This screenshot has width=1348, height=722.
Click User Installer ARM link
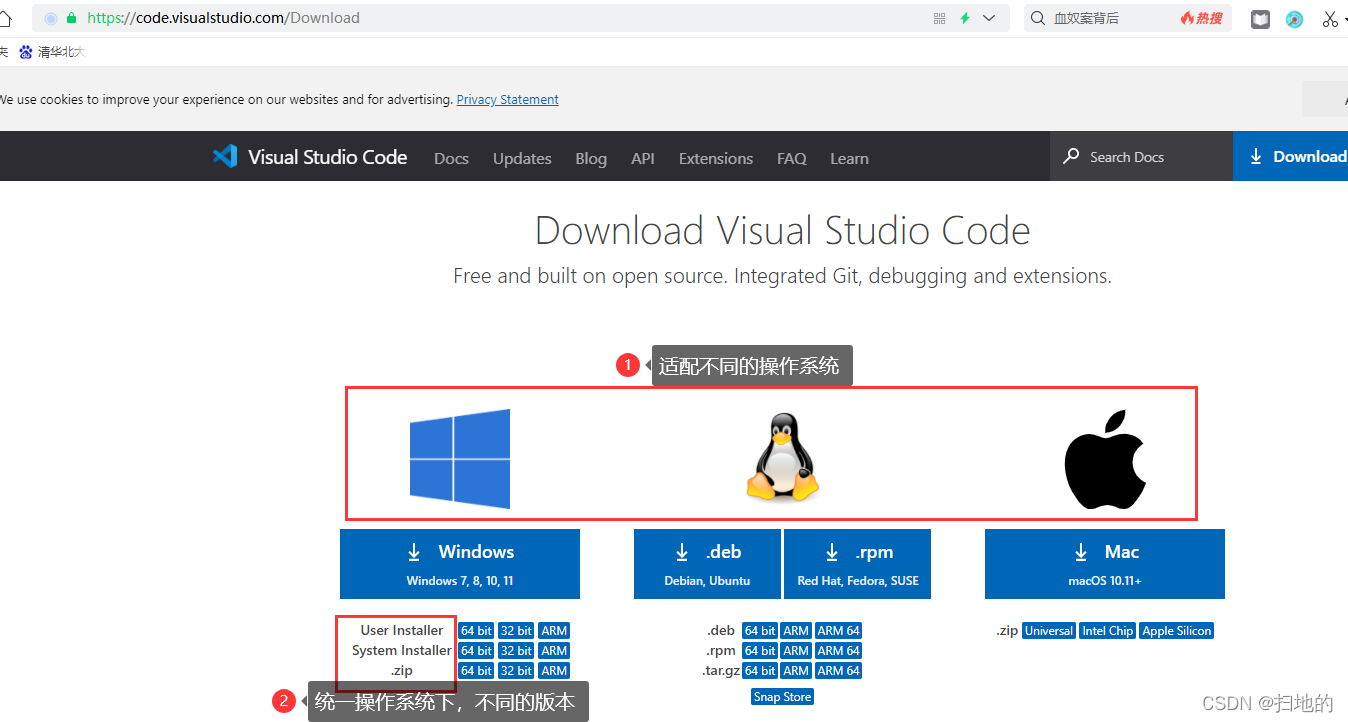[554, 631]
